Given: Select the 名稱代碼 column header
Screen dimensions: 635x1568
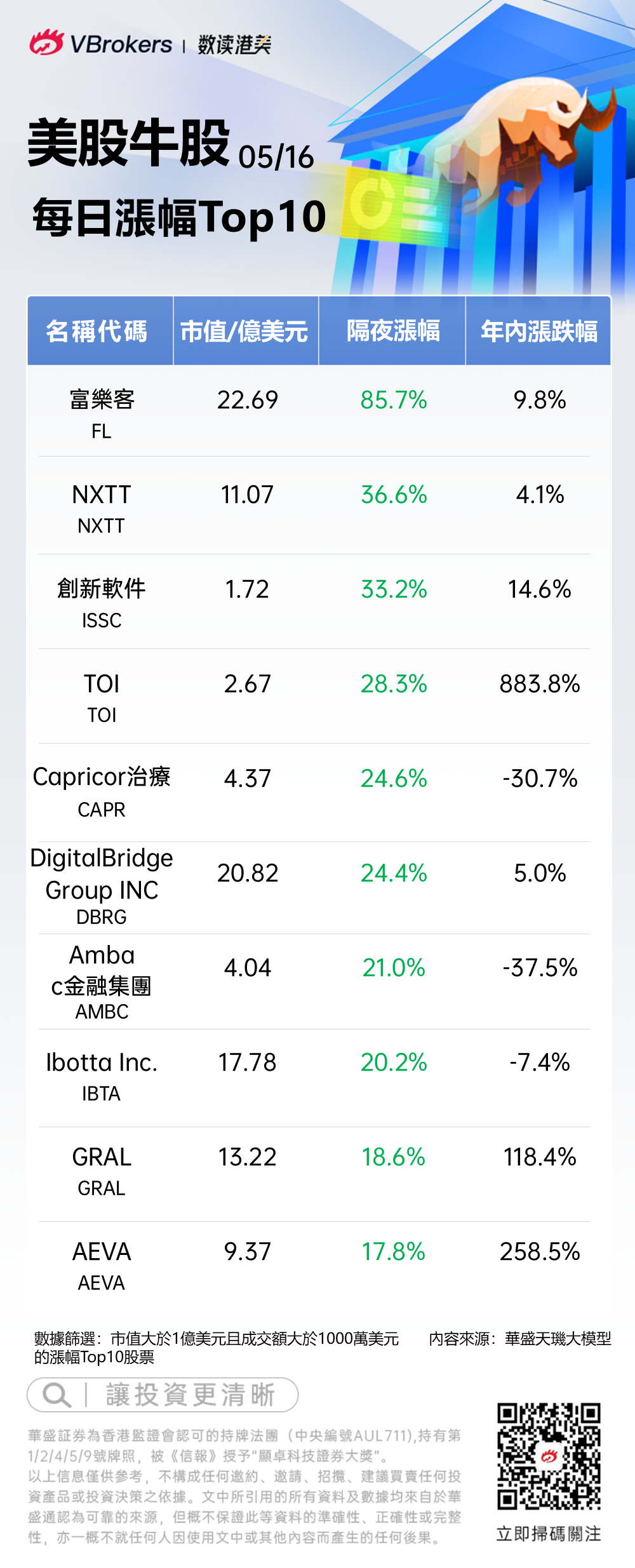Looking at the screenshot, I should [97, 332].
